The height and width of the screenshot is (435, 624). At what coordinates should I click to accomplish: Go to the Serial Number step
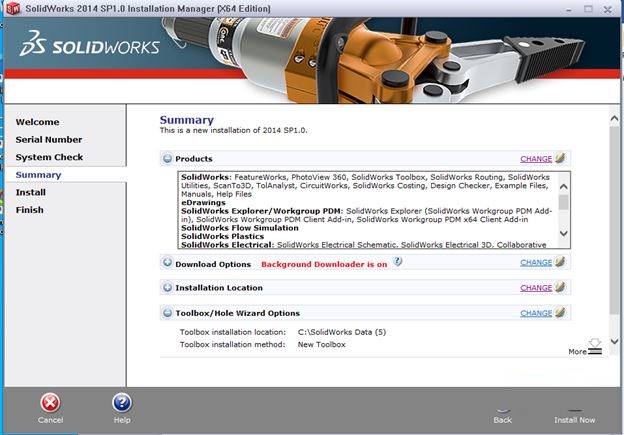(49, 140)
